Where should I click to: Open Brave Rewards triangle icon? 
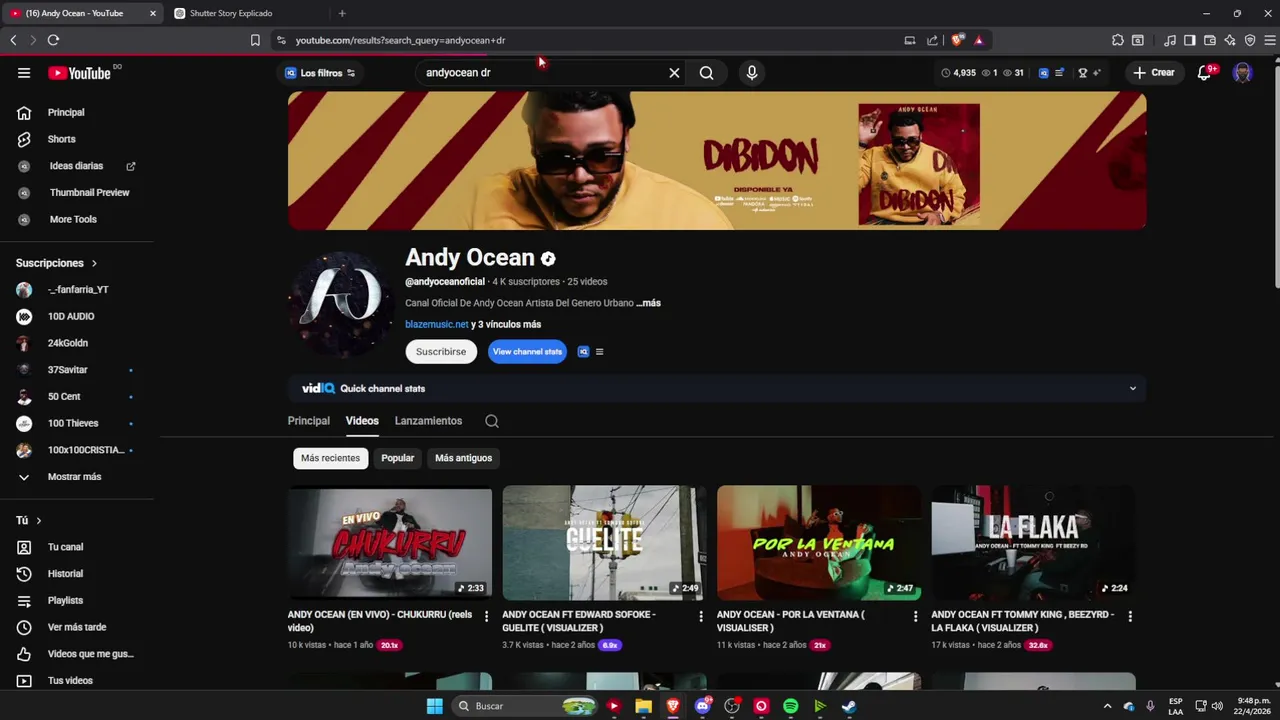pyautogui.click(x=978, y=40)
